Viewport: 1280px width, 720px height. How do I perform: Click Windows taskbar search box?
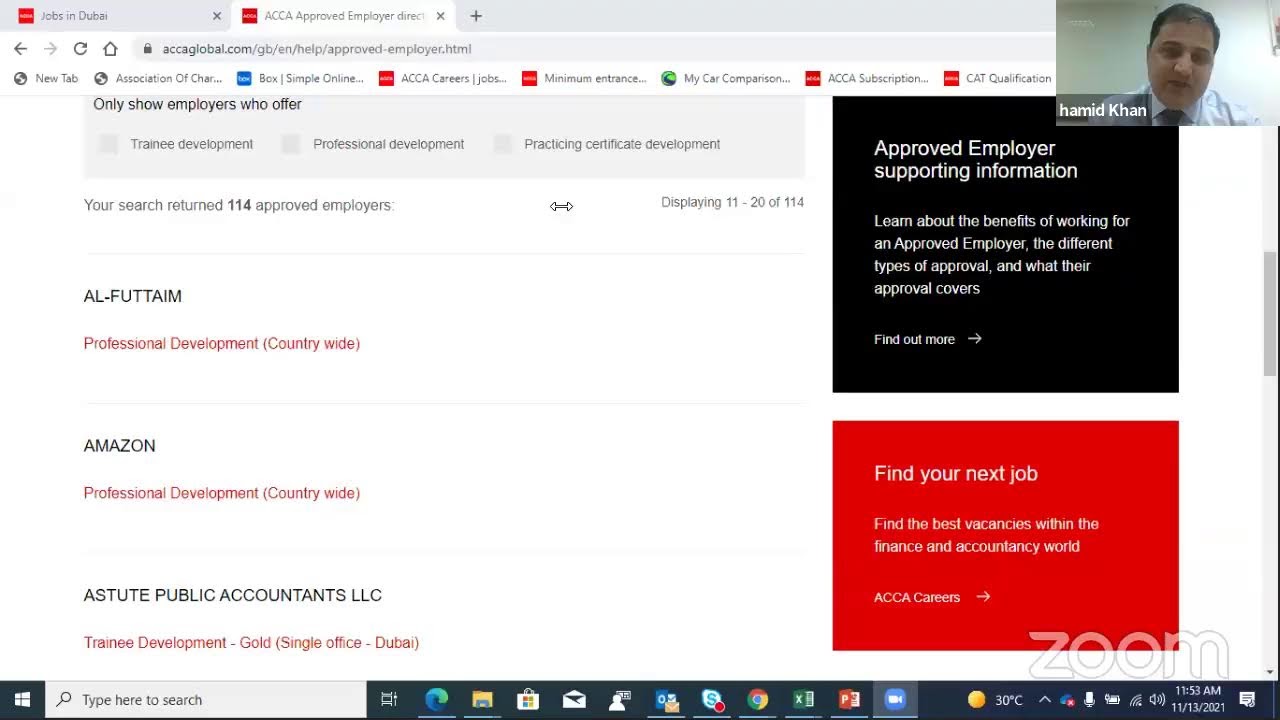[207, 699]
